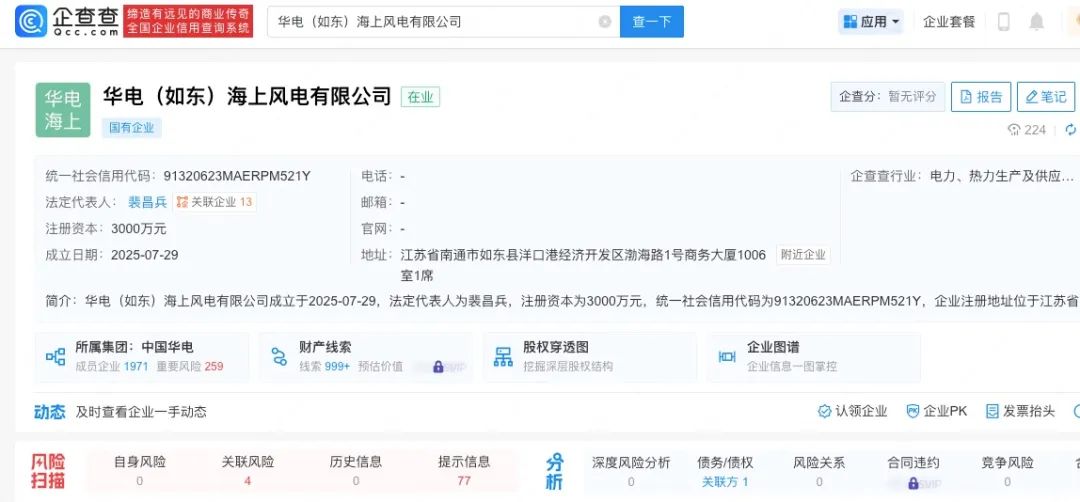Open 企业图谱 enterprise graph card
This screenshot has width=1080, height=502.
coord(813,357)
